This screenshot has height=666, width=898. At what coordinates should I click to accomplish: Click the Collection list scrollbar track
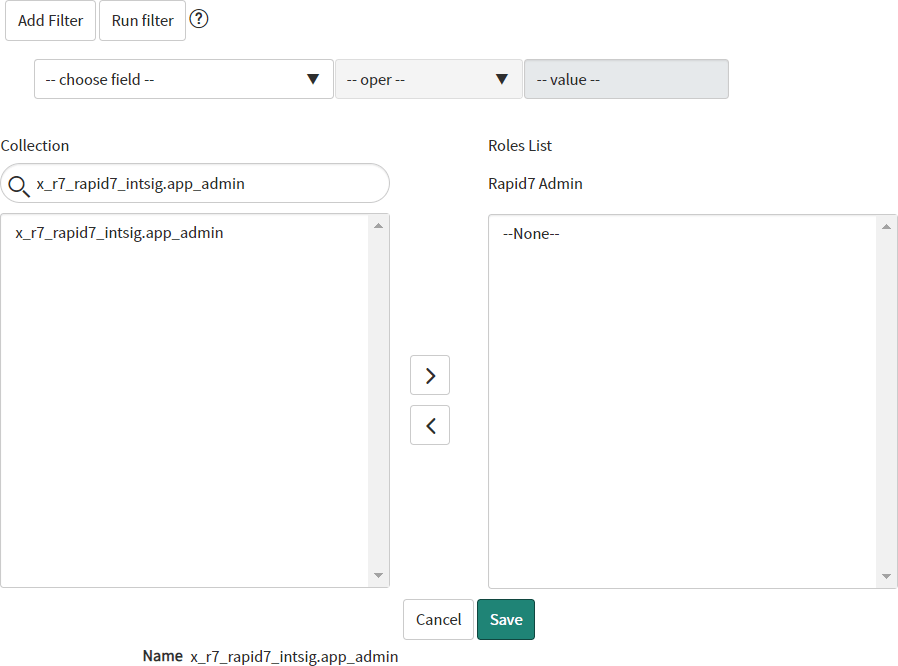[x=378, y=400]
